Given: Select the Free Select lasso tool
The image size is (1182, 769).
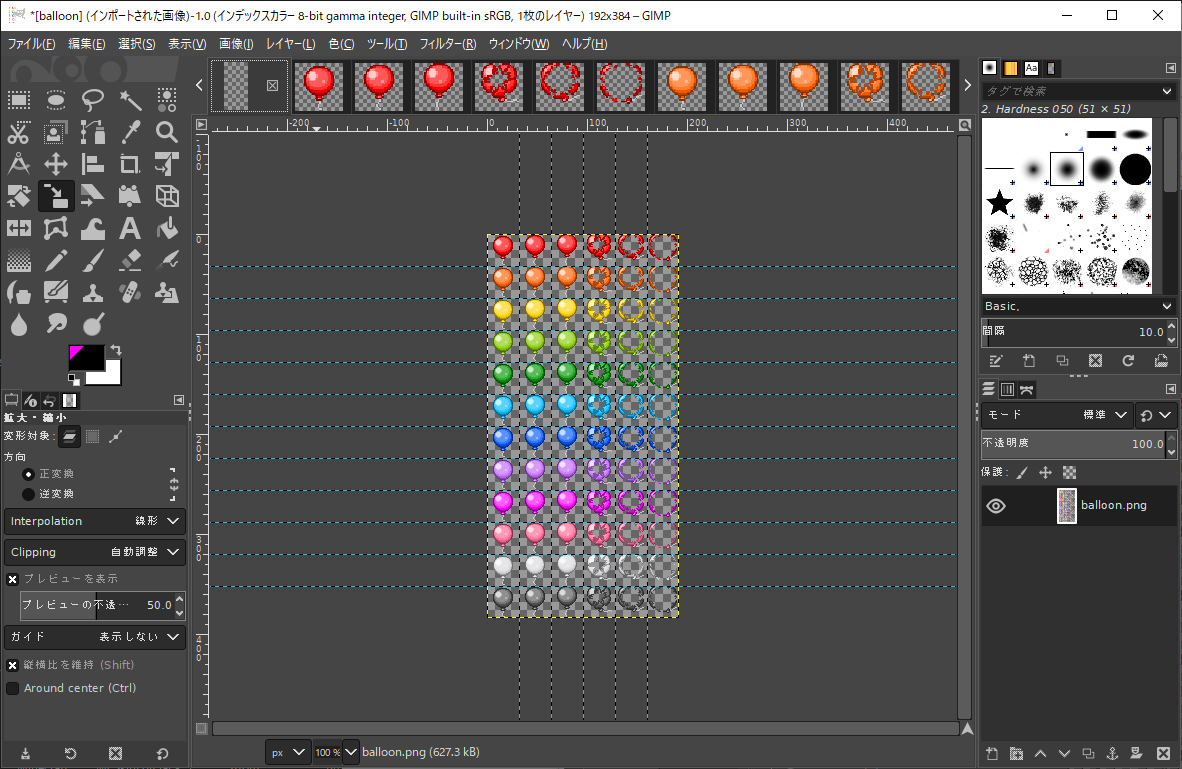Looking at the screenshot, I should point(93,100).
